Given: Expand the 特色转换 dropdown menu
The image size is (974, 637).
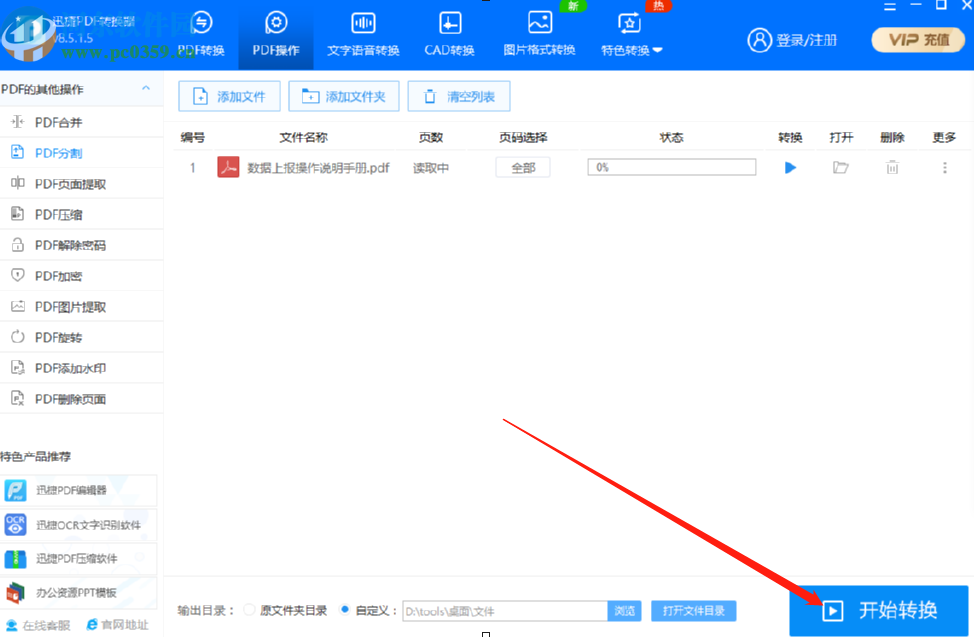Looking at the screenshot, I should pyautogui.click(x=631, y=48).
